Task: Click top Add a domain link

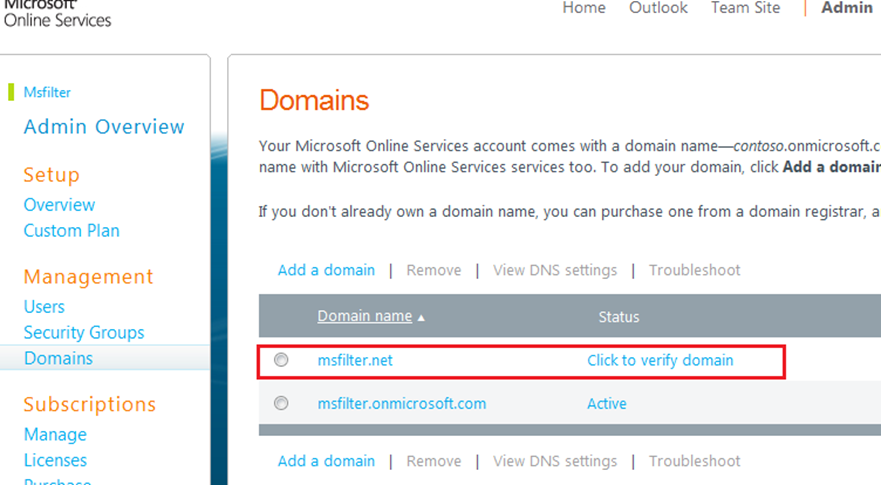Action: pyautogui.click(x=326, y=270)
